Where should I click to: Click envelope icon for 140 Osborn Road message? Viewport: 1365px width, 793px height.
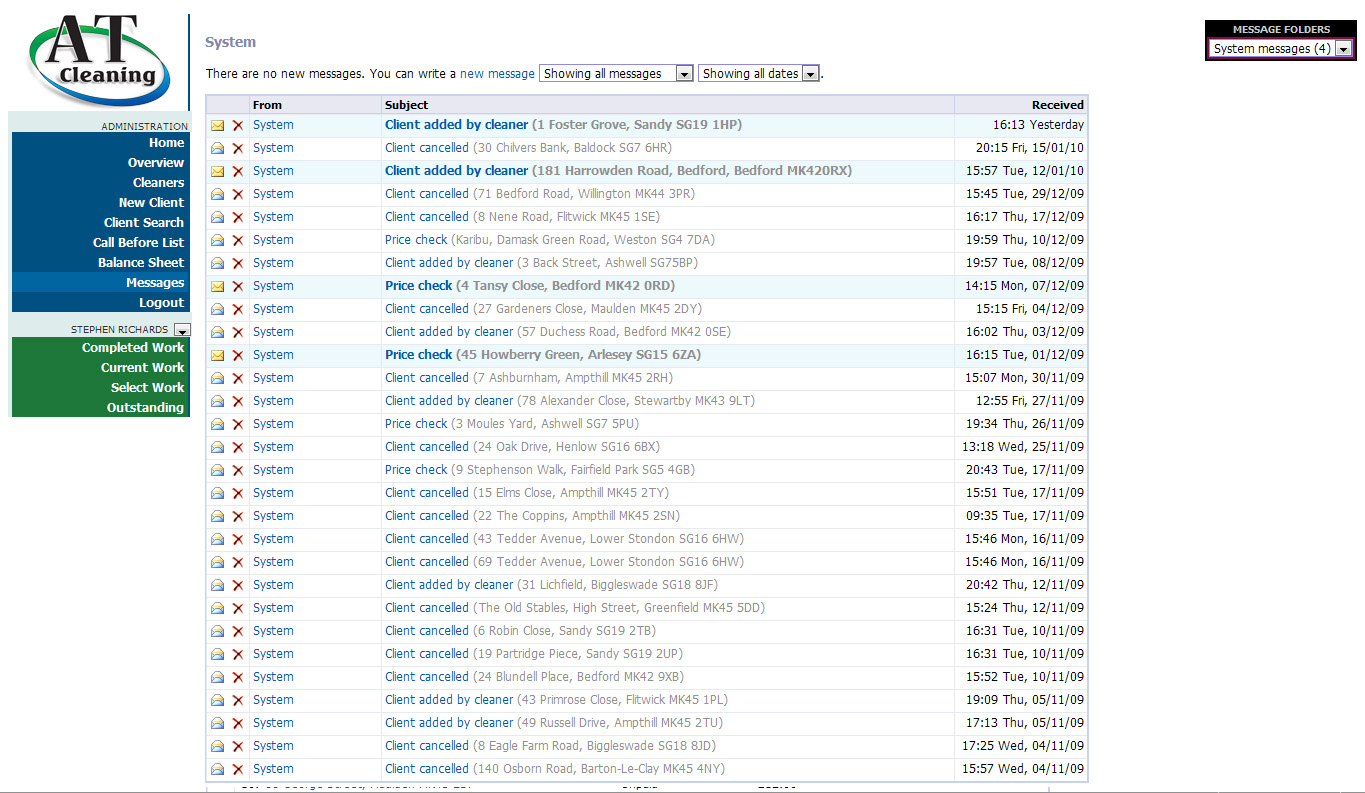point(217,769)
